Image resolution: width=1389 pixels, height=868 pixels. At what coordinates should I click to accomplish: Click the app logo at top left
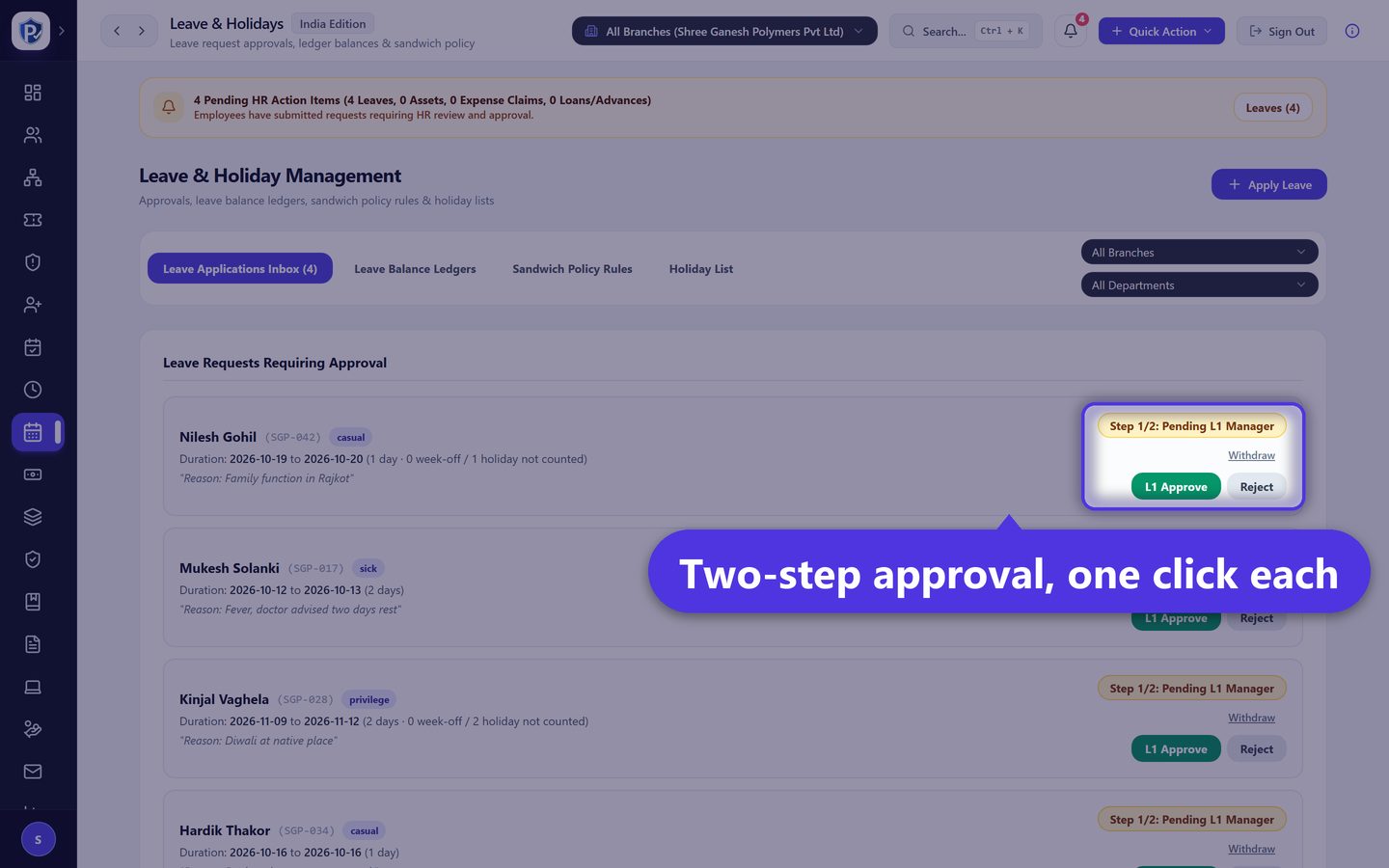click(x=31, y=31)
